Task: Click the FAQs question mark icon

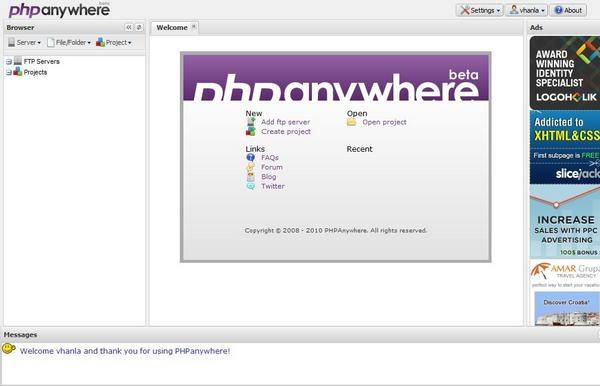Action: (251, 157)
